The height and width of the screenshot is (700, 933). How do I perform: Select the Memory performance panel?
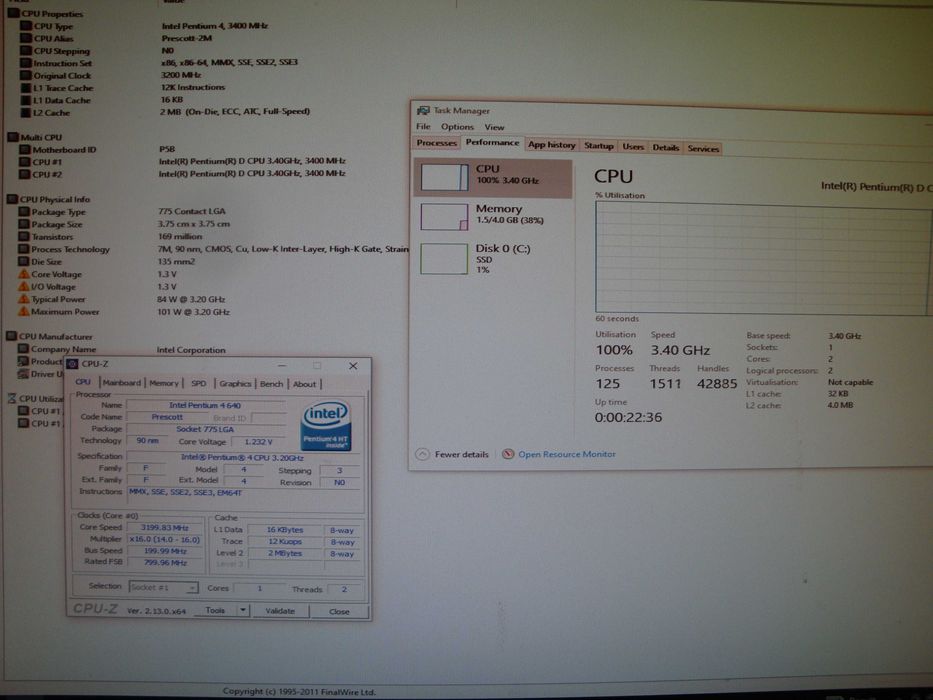point(493,216)
